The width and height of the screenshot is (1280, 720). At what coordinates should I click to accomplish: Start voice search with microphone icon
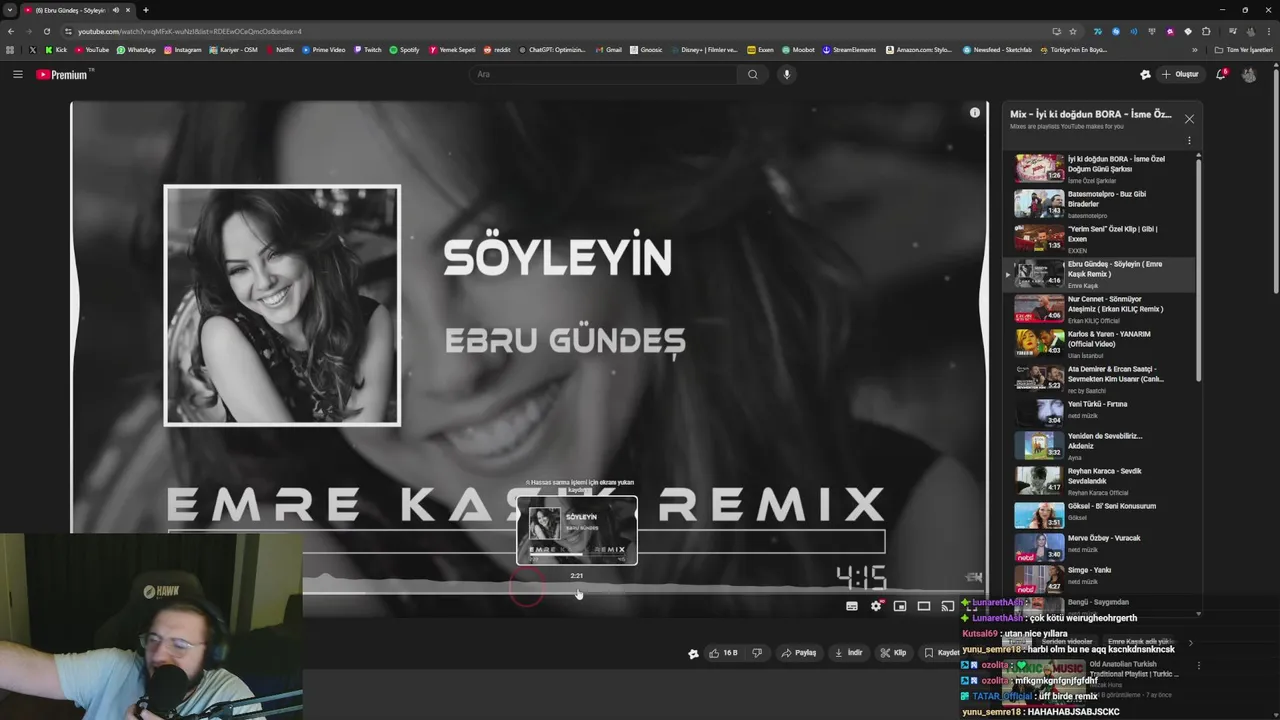click(x=787, y=74)
